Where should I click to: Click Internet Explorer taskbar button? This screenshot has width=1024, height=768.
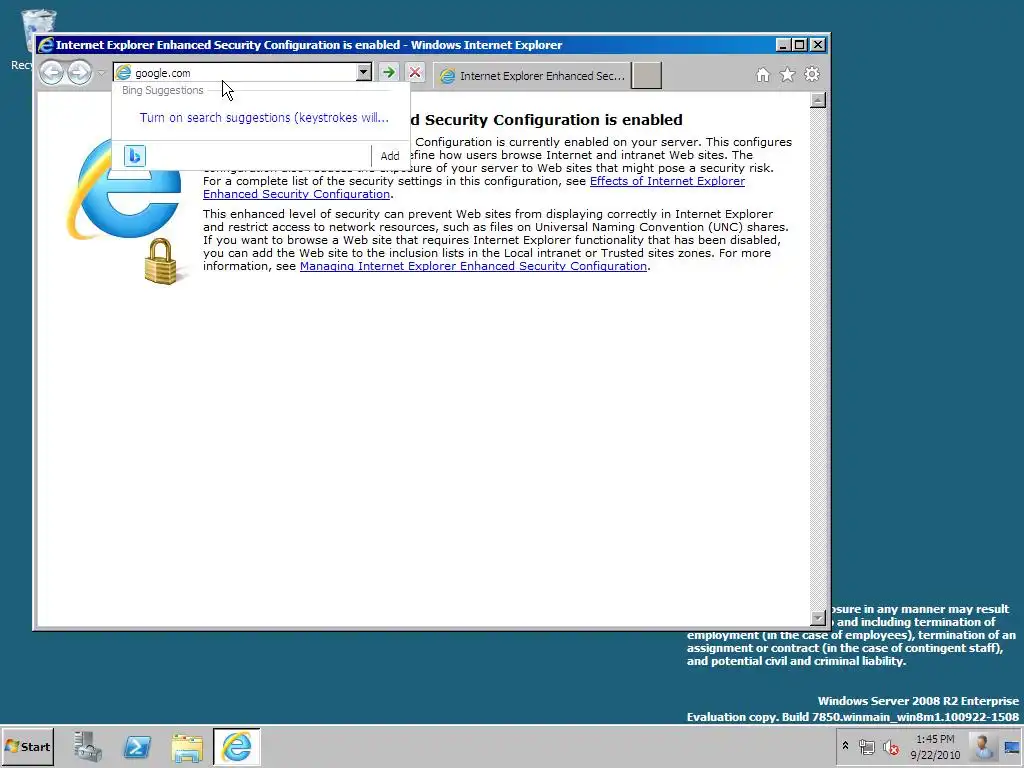point(236,746)
